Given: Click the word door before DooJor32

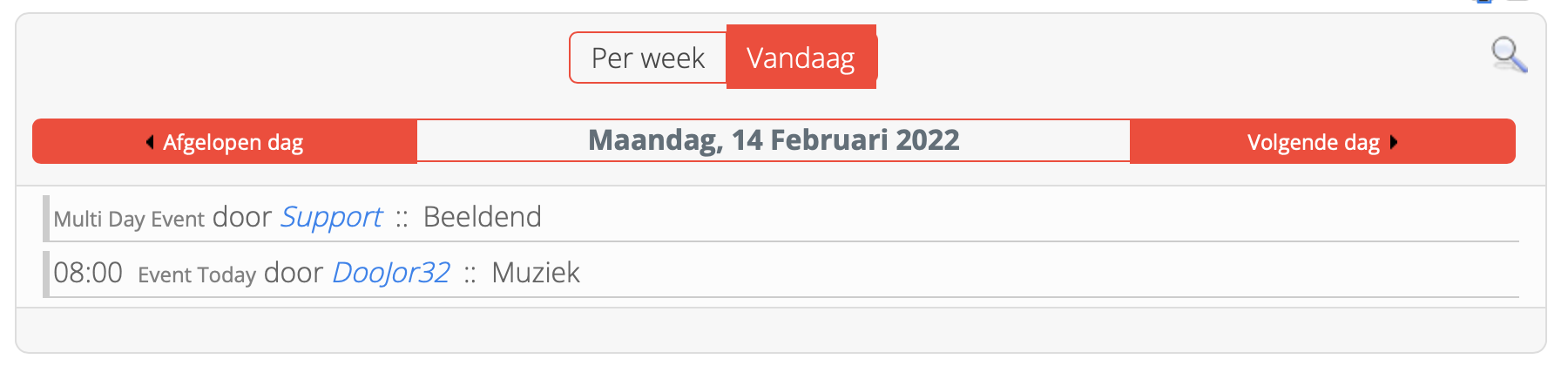Looking at the screenshot, I should point(294,273).
